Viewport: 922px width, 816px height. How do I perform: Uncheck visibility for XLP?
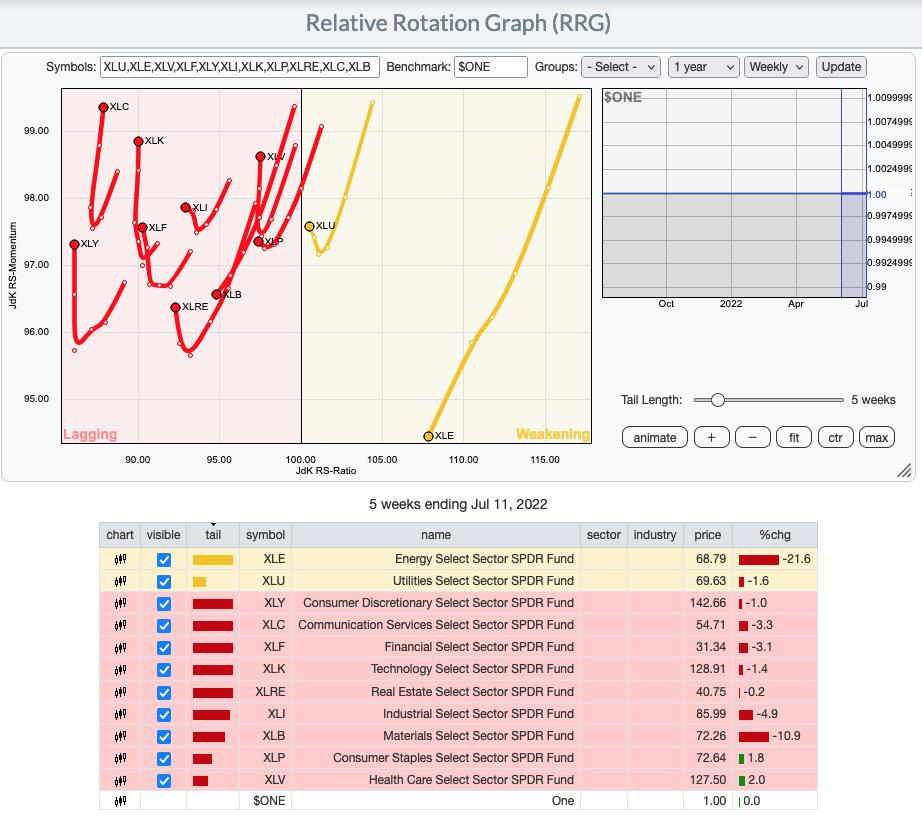pyautogui.click(x=164, y=759)
